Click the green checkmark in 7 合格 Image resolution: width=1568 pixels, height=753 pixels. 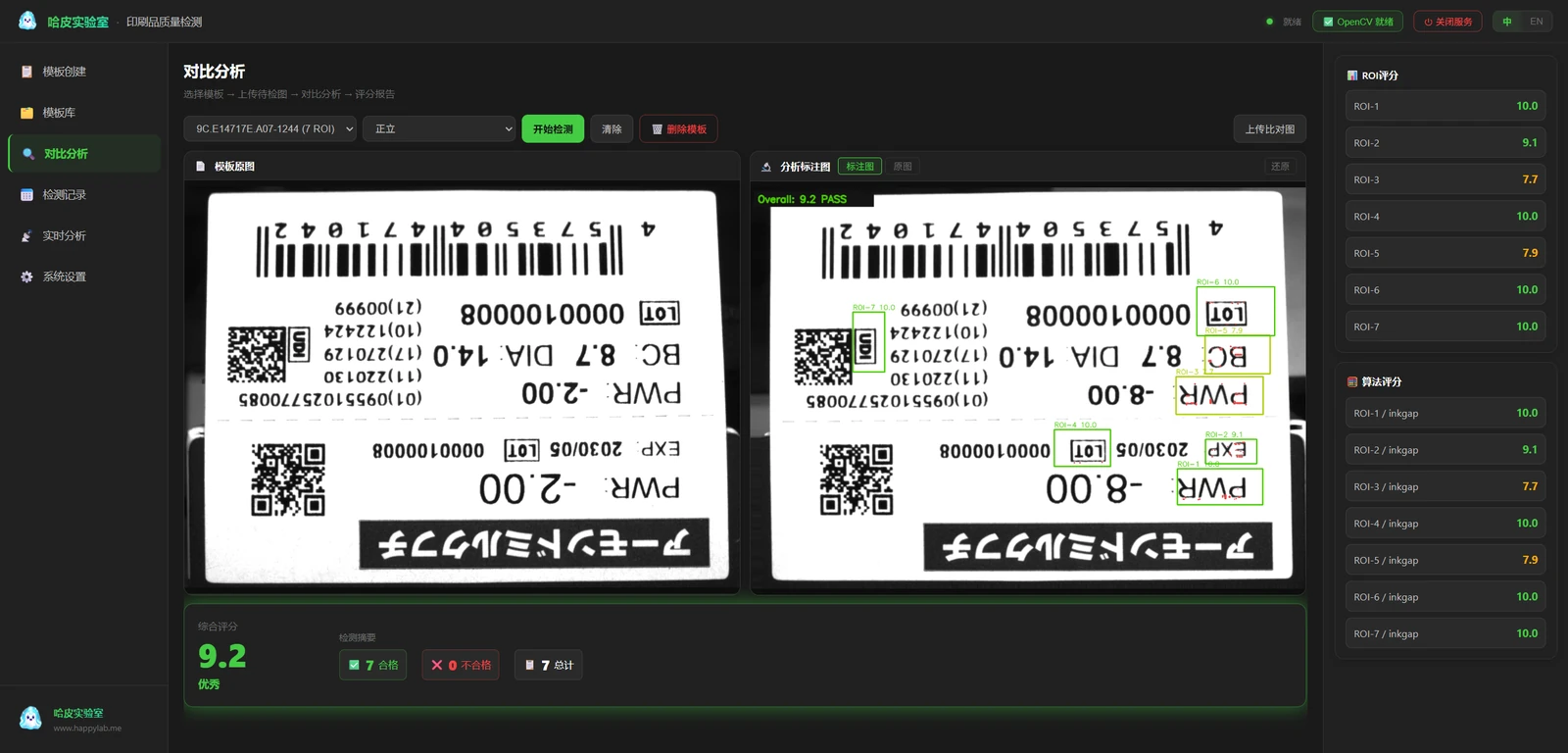coord(354,665)
